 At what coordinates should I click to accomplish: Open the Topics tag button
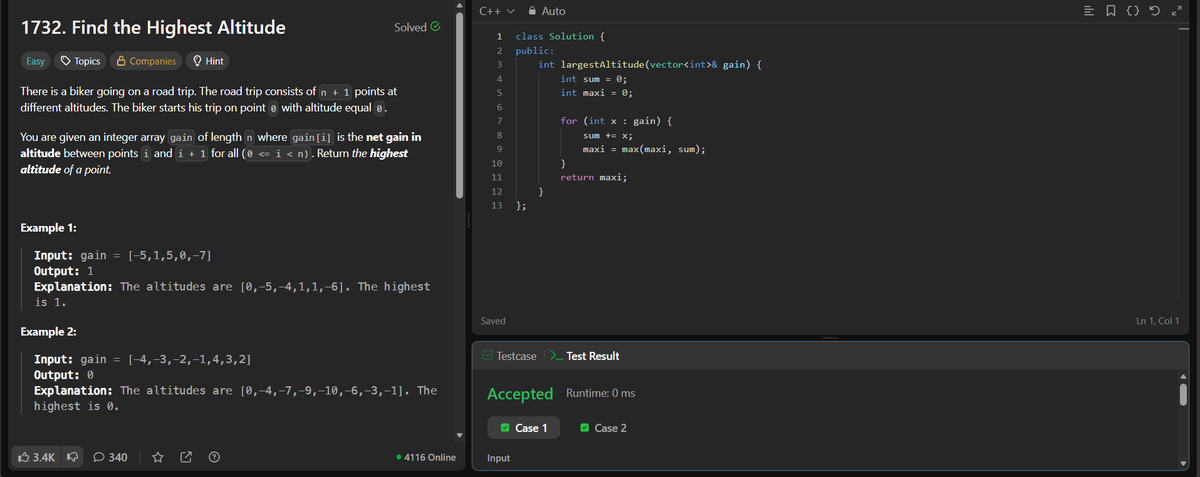coord(80,61)
